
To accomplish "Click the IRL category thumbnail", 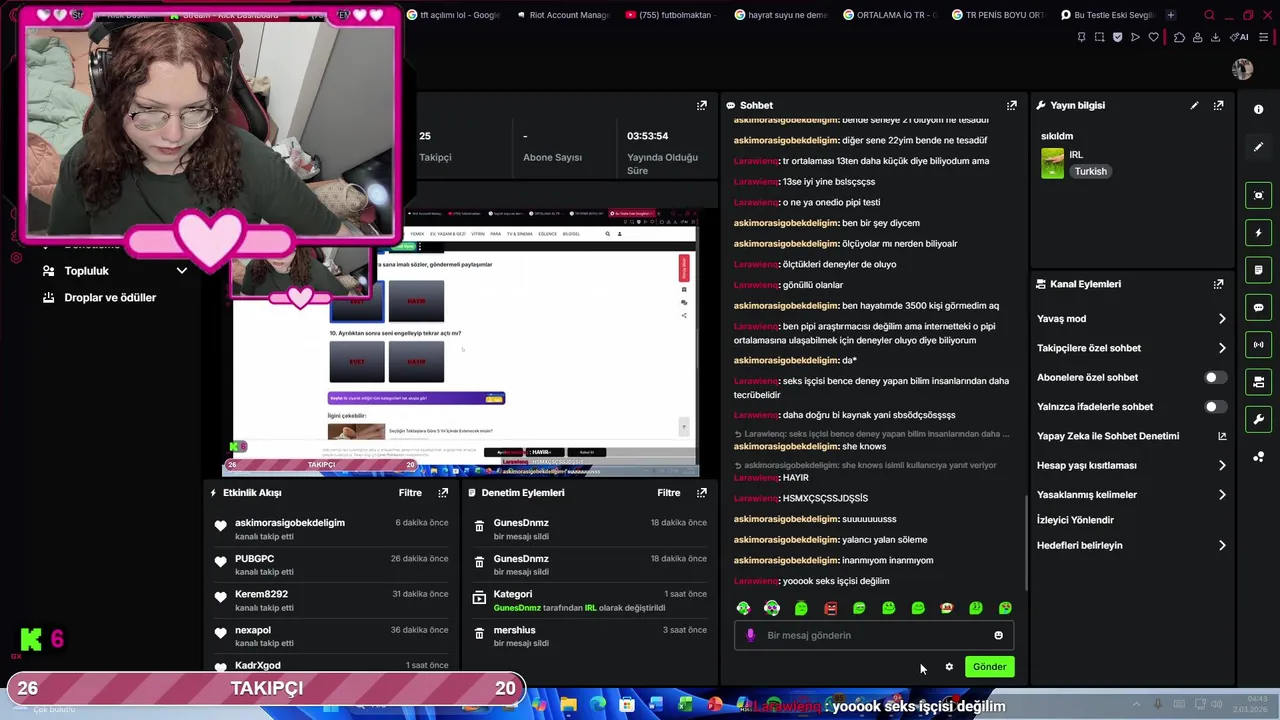I will pos(1052,163).
